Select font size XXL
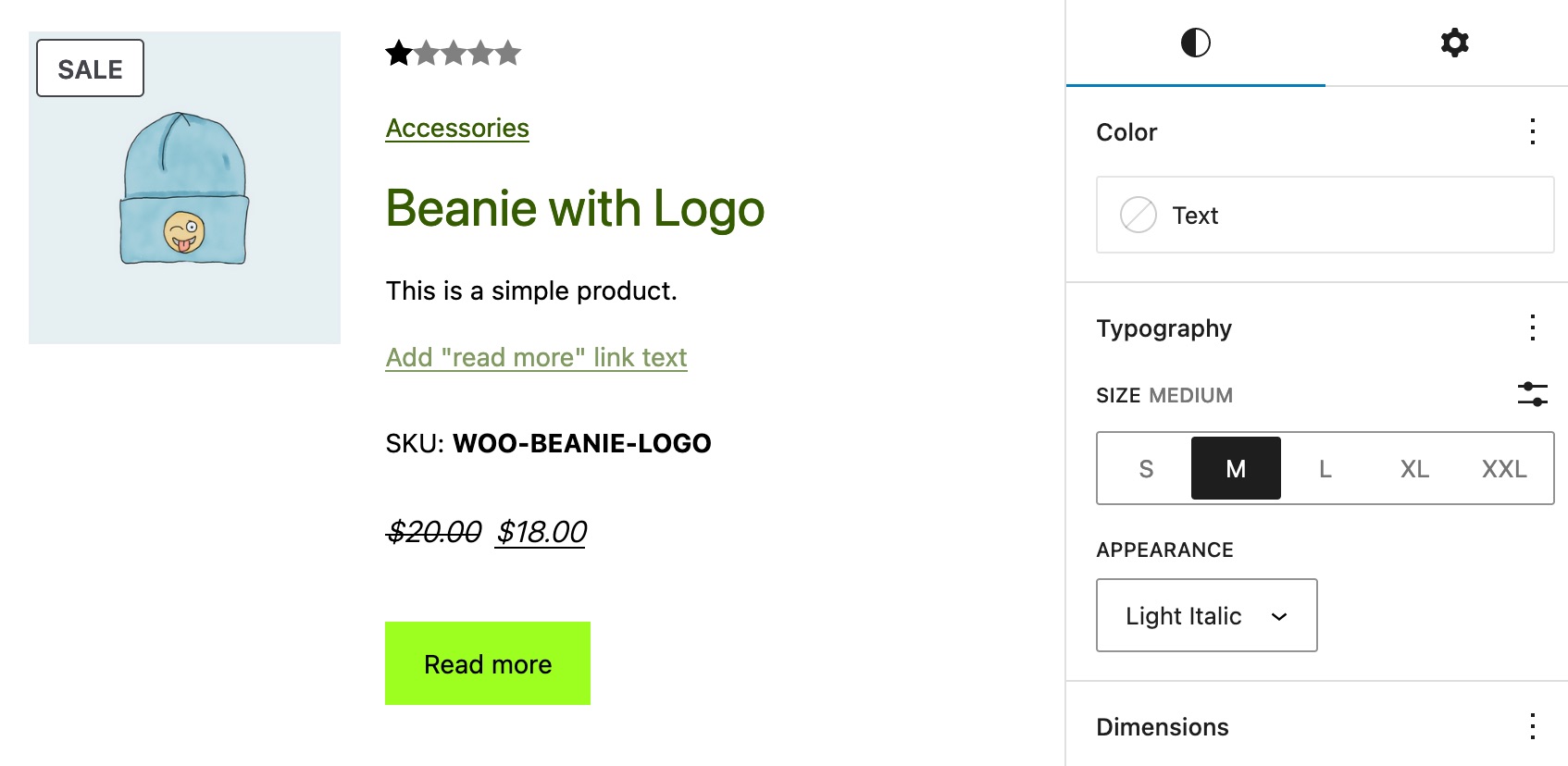Screen dimensions: 1568x766 (1504, 469)
